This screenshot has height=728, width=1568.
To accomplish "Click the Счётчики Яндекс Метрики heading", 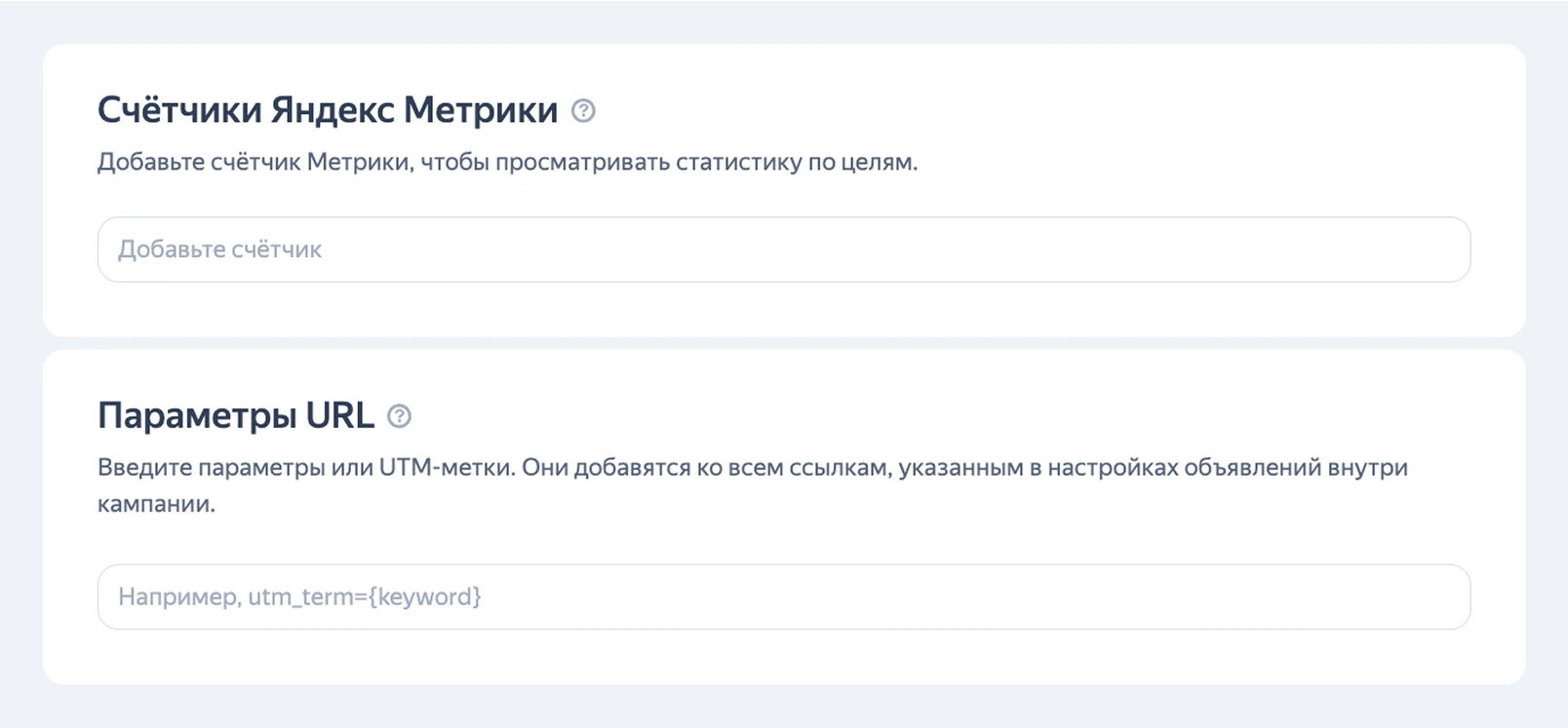I will click(327, 110).
